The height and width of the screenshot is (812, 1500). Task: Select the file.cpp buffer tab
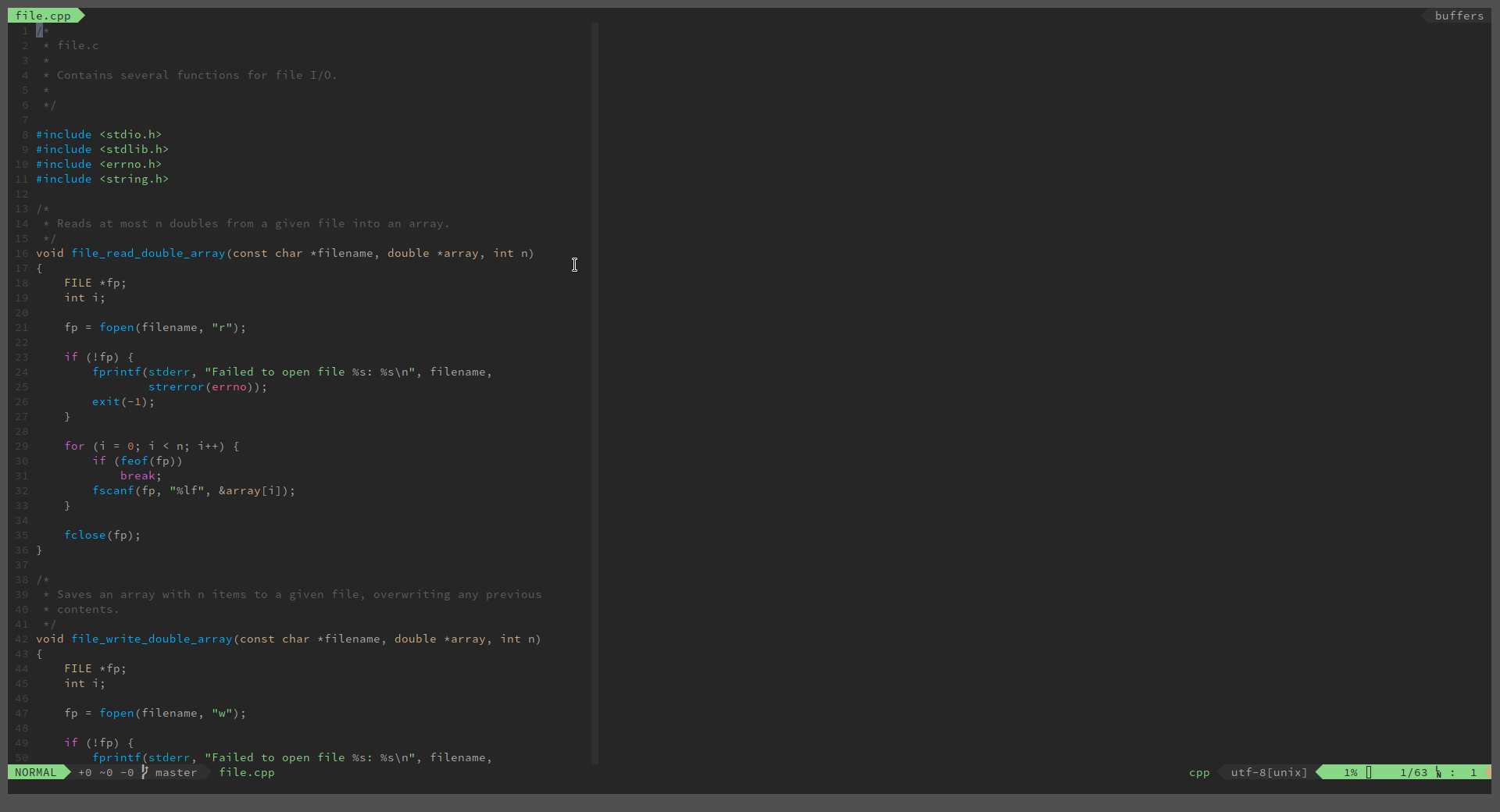coord(43,16)
